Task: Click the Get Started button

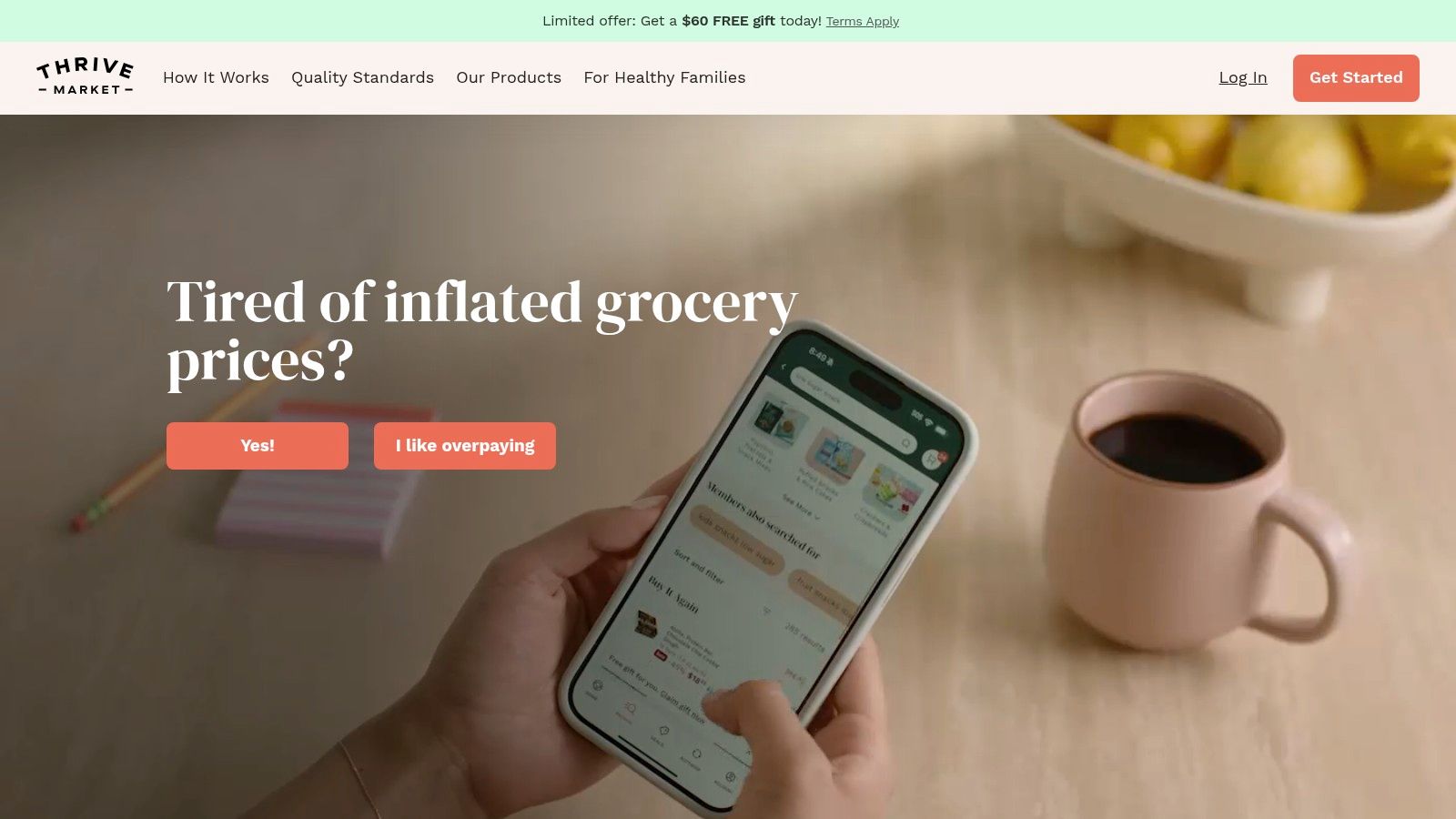Action: pos(1356,78)
